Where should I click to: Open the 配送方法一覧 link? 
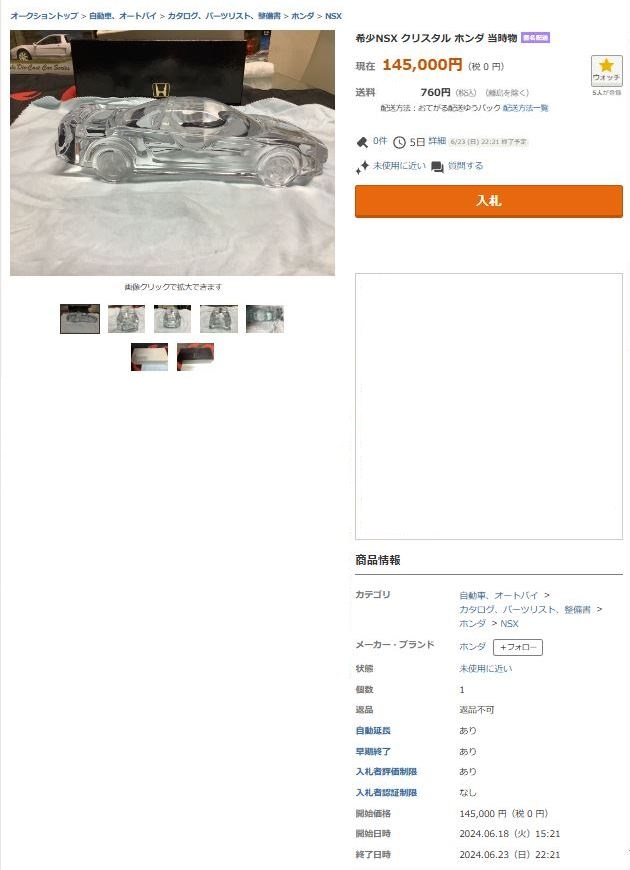click(525, 108)
